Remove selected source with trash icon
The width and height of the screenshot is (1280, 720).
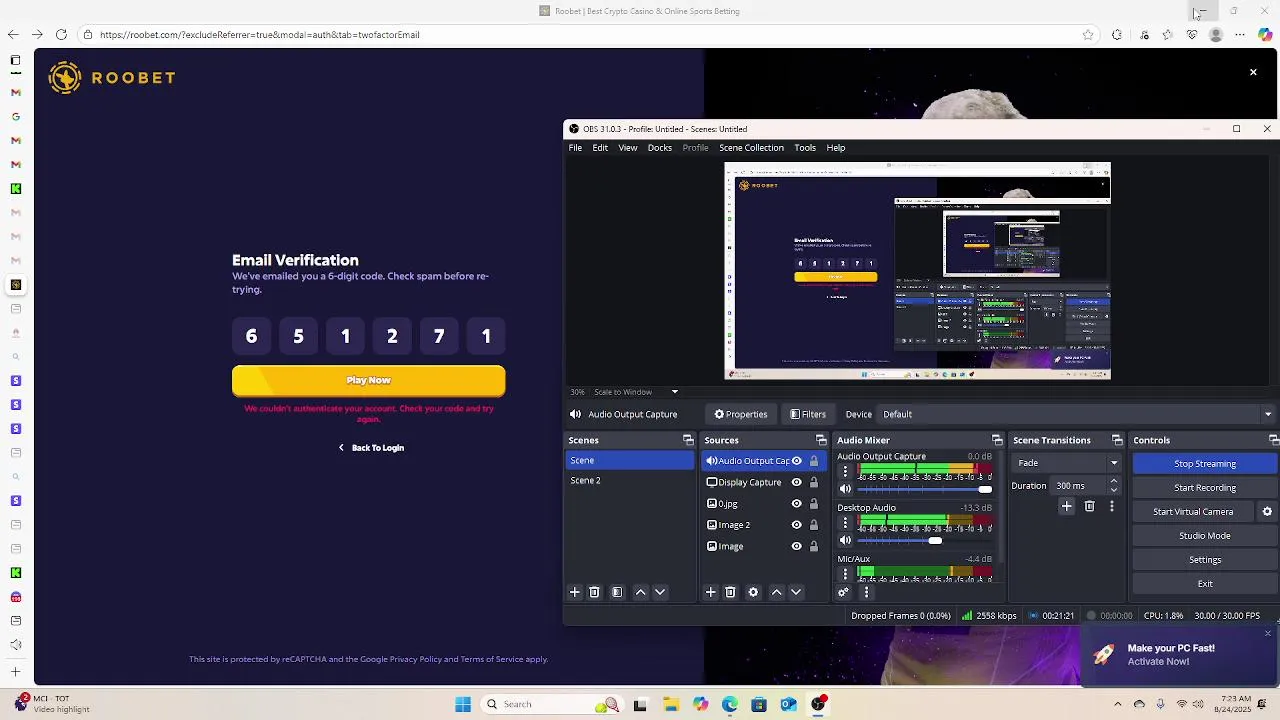(730, 592)
